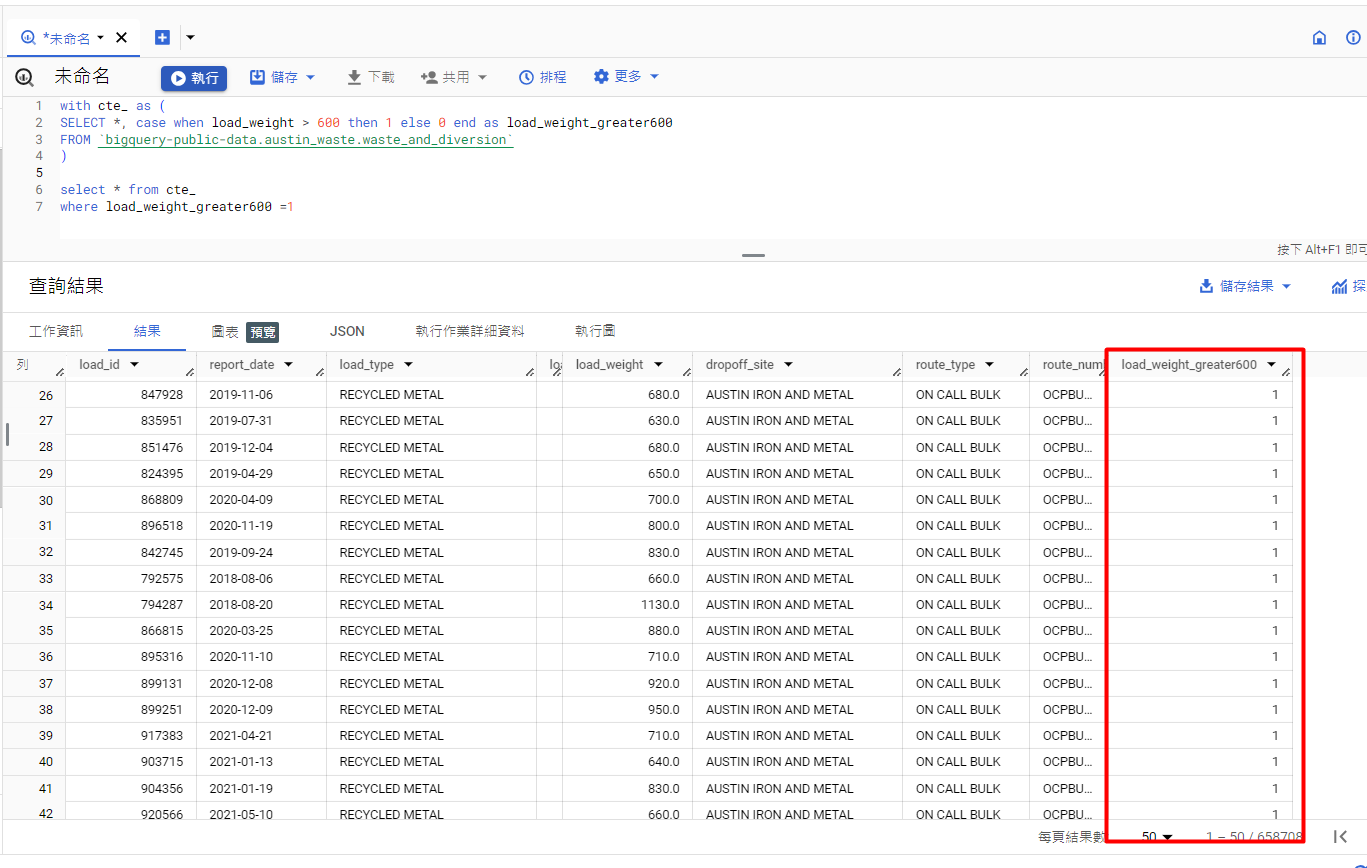Open the load_weight_greater600 column menu arrow
The width and height of the screenshot is (1367, 868).
pyautogui.click(x=1271, y=365)
